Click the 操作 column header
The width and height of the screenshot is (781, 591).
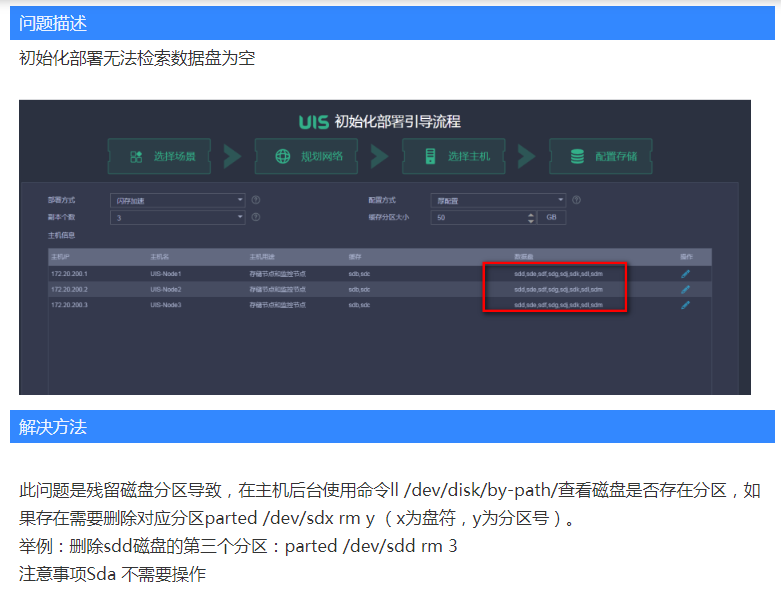(x=686, y=257)
